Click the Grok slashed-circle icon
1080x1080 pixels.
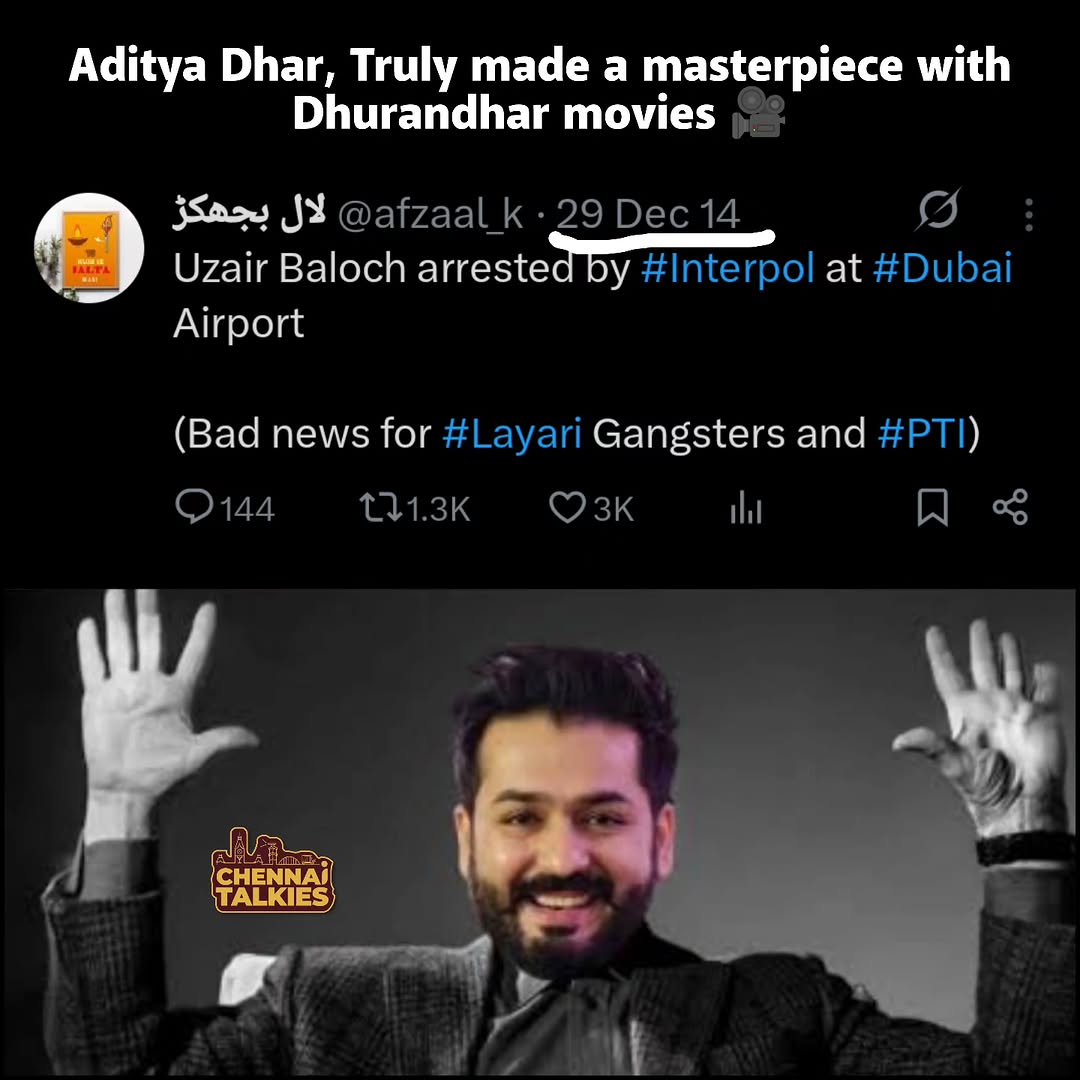point(938,212)
